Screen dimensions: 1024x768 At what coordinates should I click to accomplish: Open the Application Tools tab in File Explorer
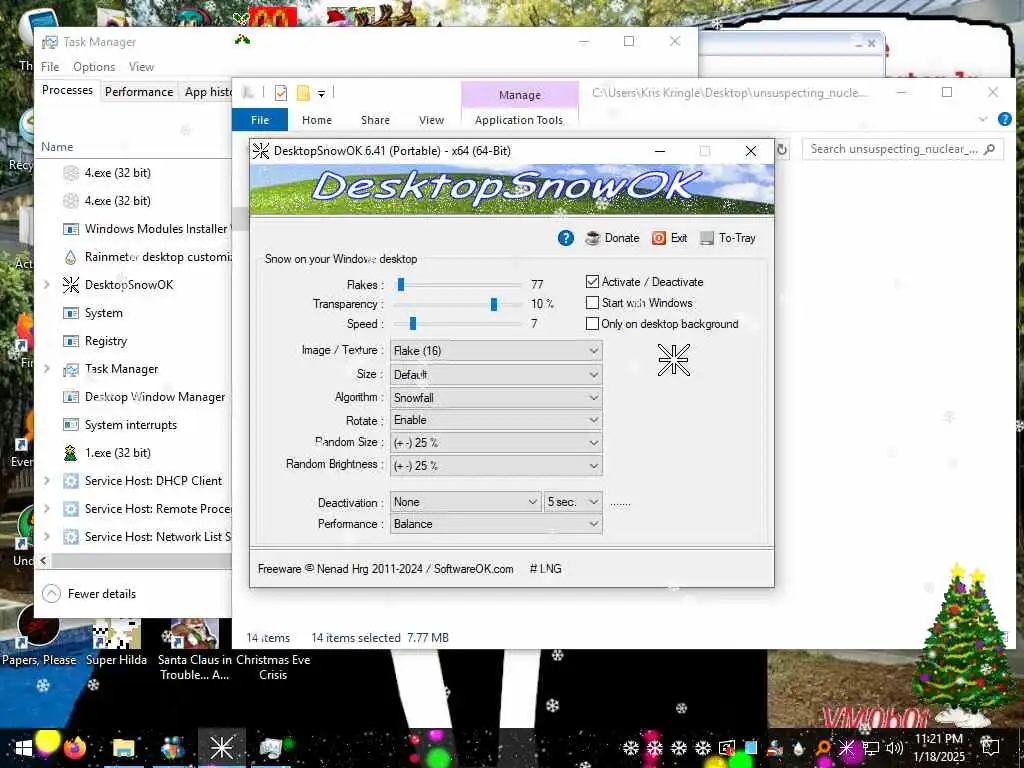tap(519, 120)
